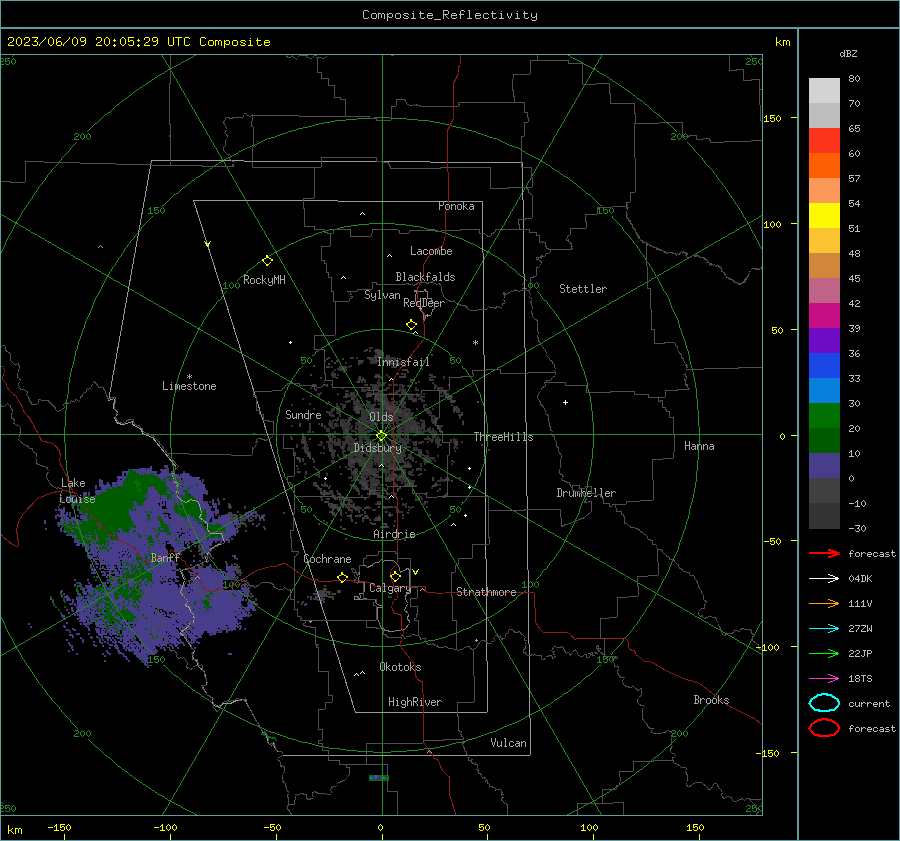This screenshot has width=900, height=841.
Task: Click the Stettler town label
Action: [x=583, y=289]
